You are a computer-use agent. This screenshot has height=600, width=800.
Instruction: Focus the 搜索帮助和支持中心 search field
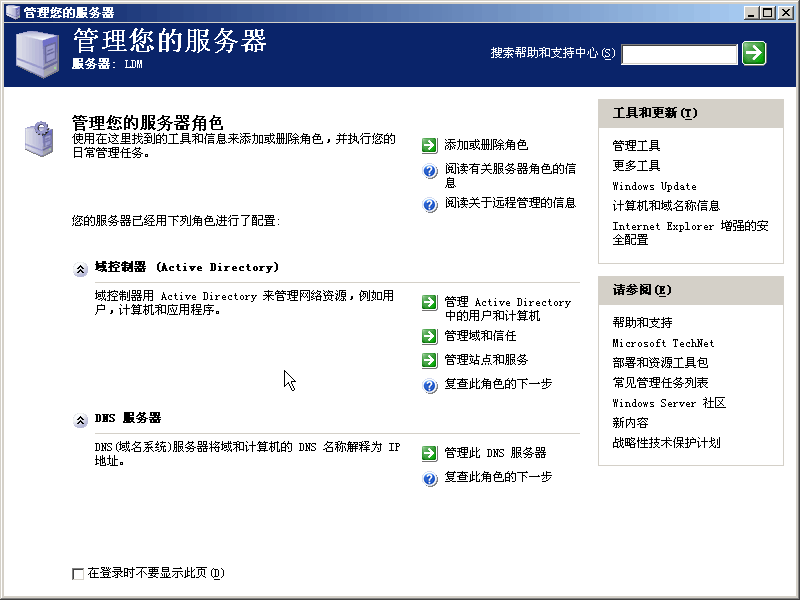pyautogui.click(x=679, y=54)
